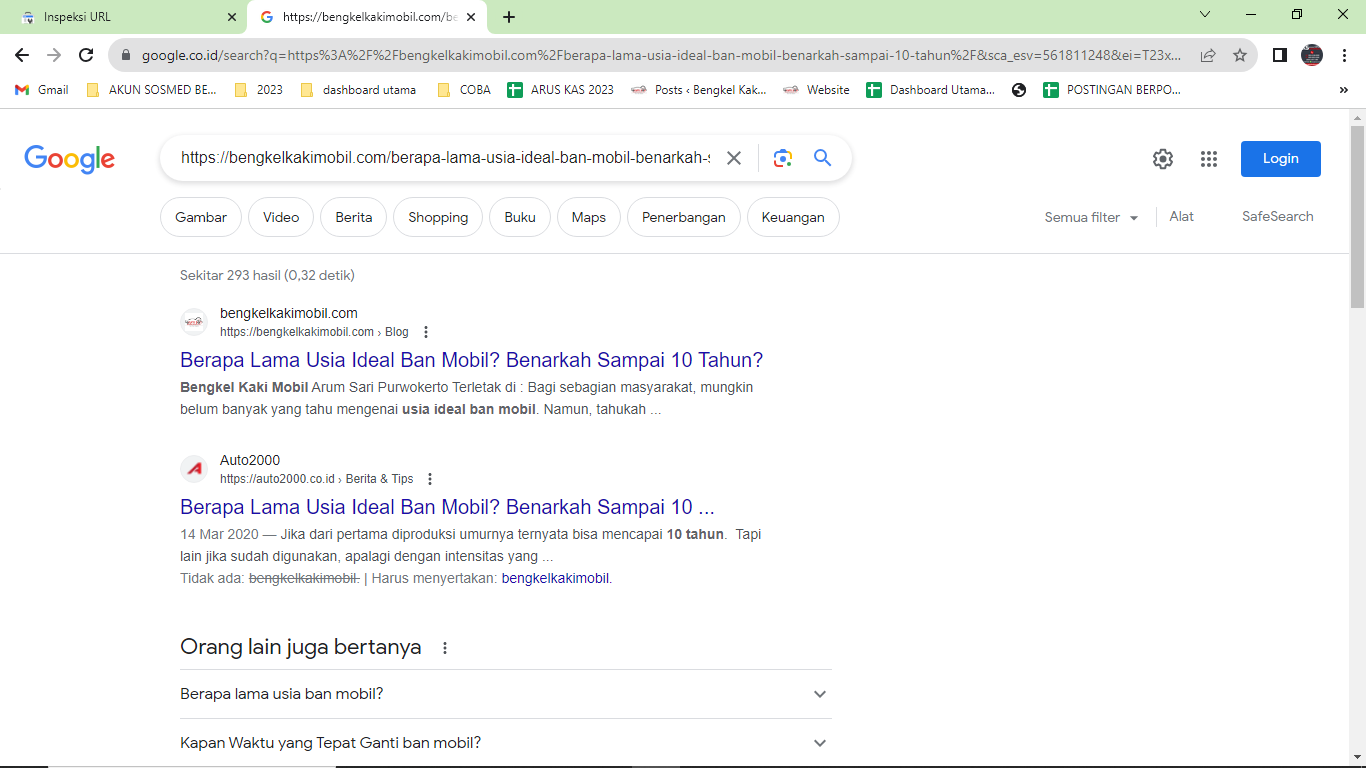The width and height of the screenshot is (1366, 768).
Task: Expand question Berapa lama usia ban mobil?
Action: pos(506,694)
